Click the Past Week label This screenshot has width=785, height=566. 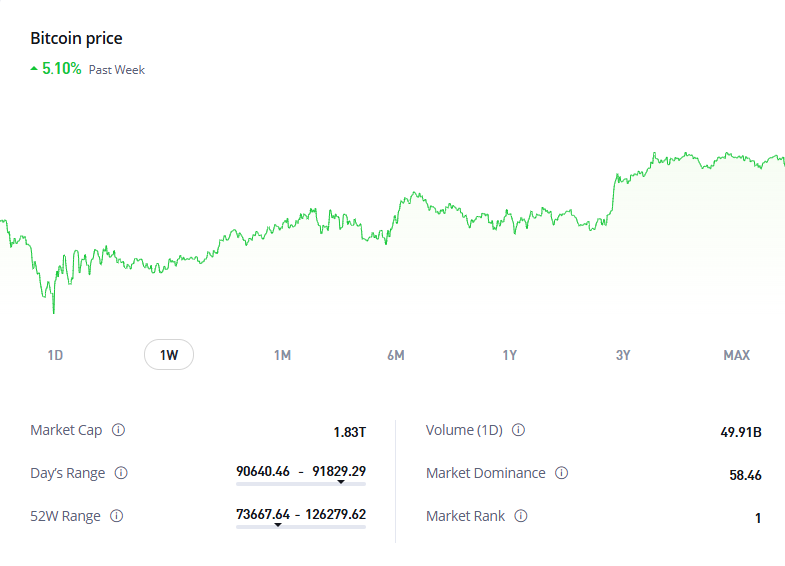click(117, 70)
